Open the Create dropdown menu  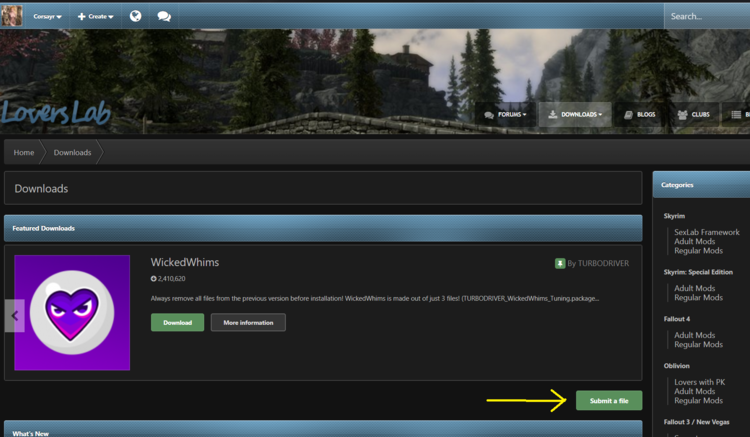96,17
